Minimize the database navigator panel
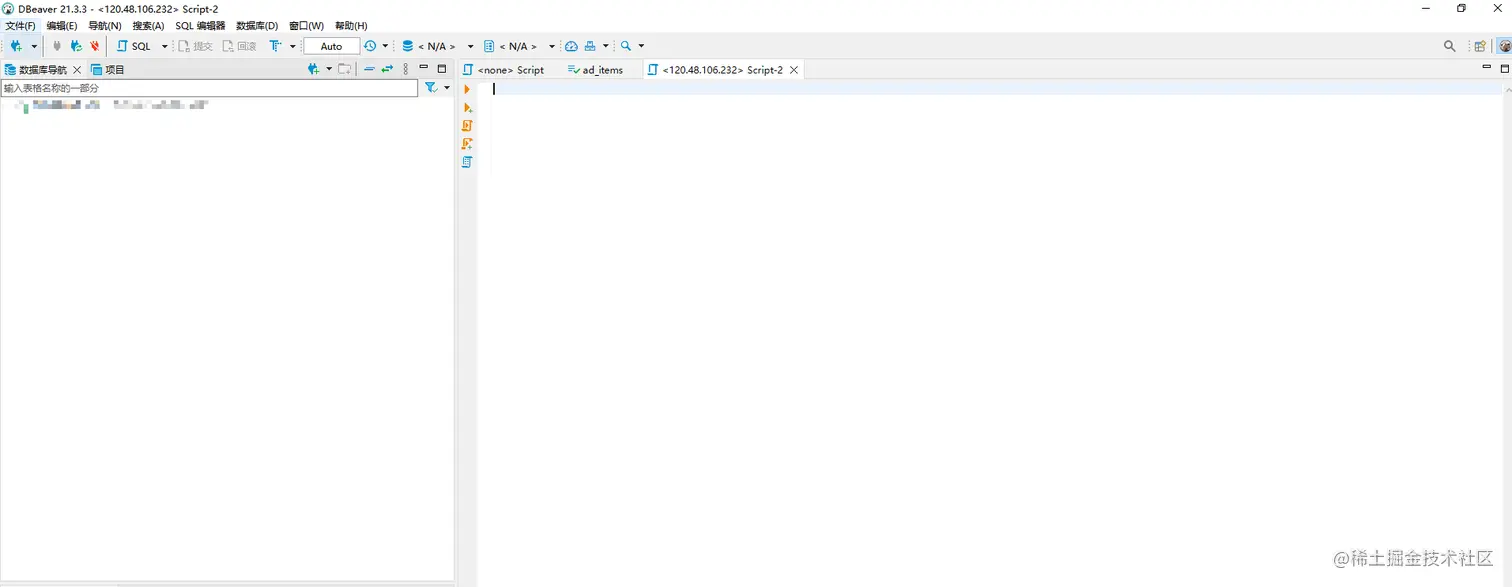The height and width of the screenshot is (587, 1512). pos(424,68)
